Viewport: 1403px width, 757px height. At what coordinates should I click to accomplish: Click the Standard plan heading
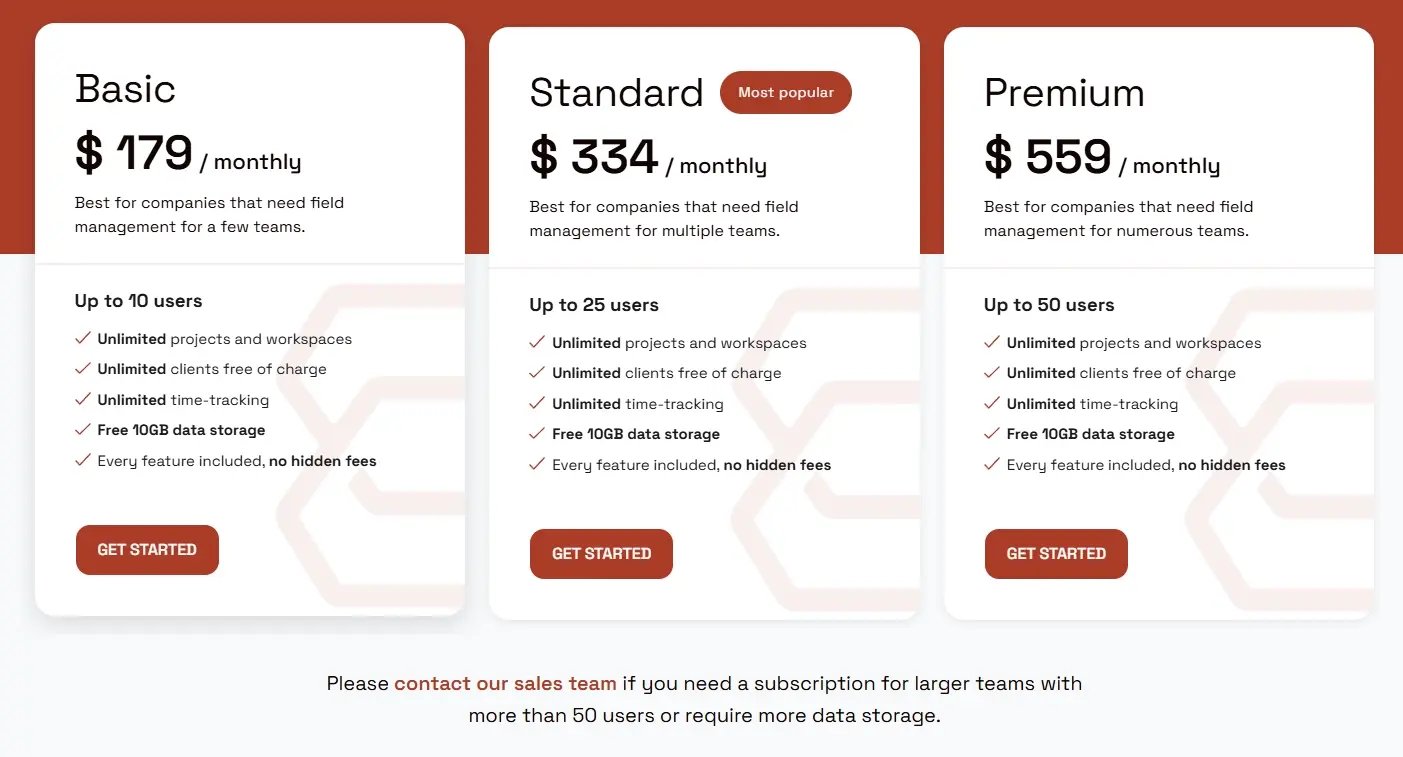point(617,92)
